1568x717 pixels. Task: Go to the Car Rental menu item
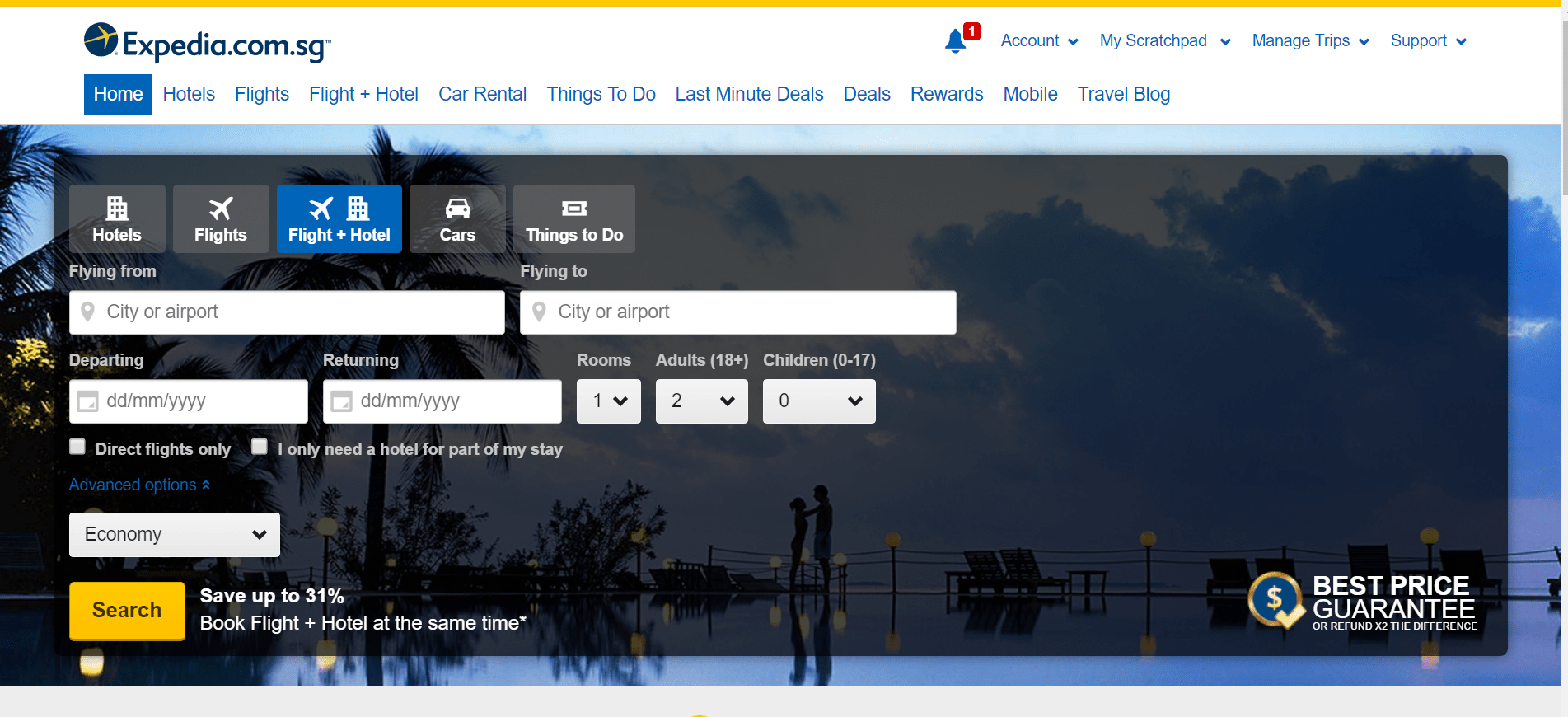tap(482, 94)
